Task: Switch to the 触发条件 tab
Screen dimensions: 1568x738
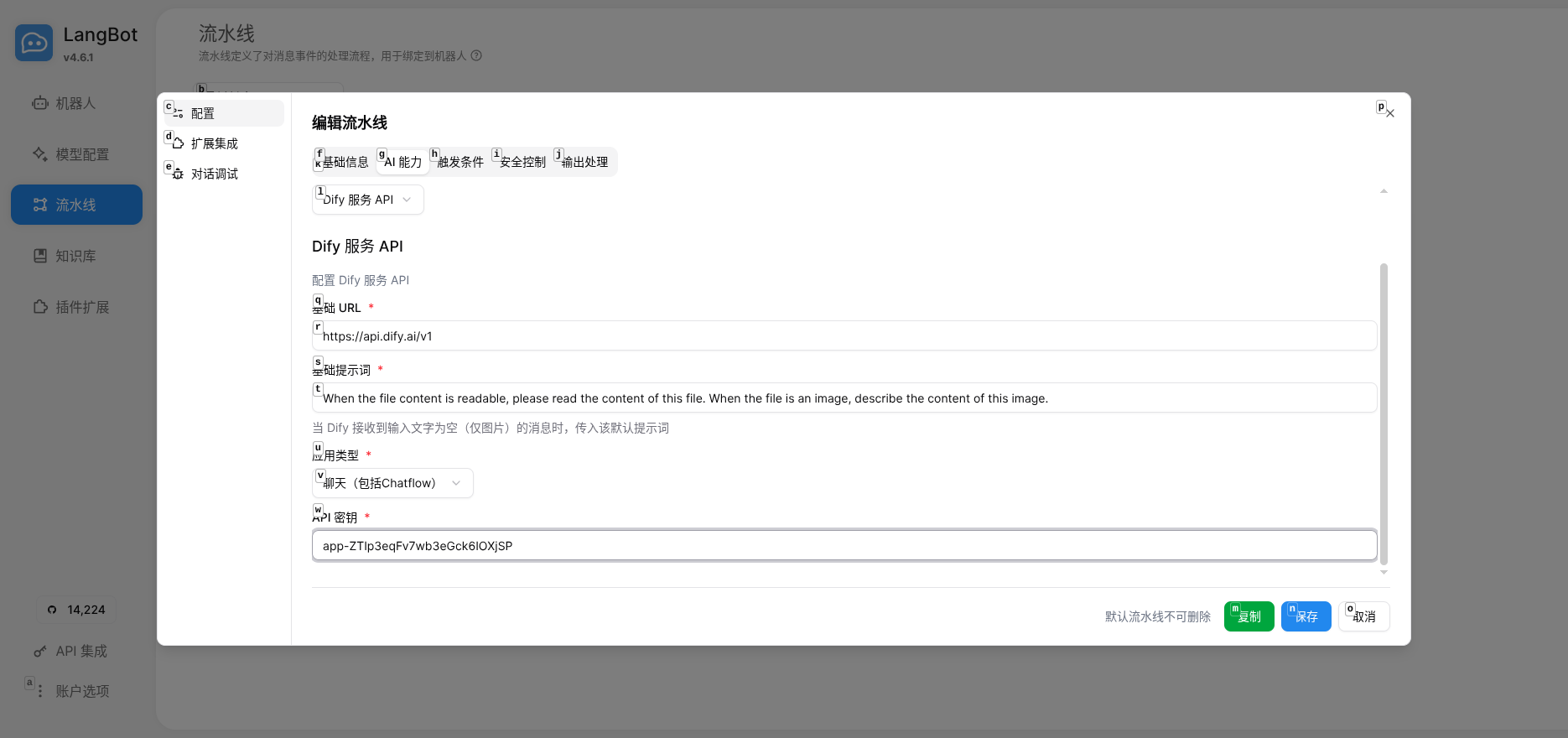Action: pyautogui.click(x=460, y=162)
